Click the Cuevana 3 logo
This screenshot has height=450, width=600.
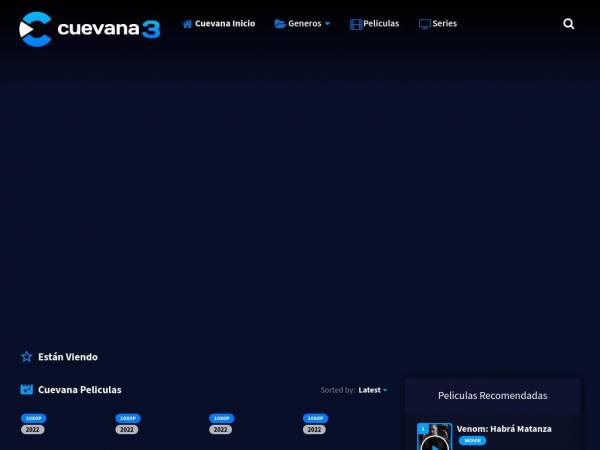click(x=90, y=29)
